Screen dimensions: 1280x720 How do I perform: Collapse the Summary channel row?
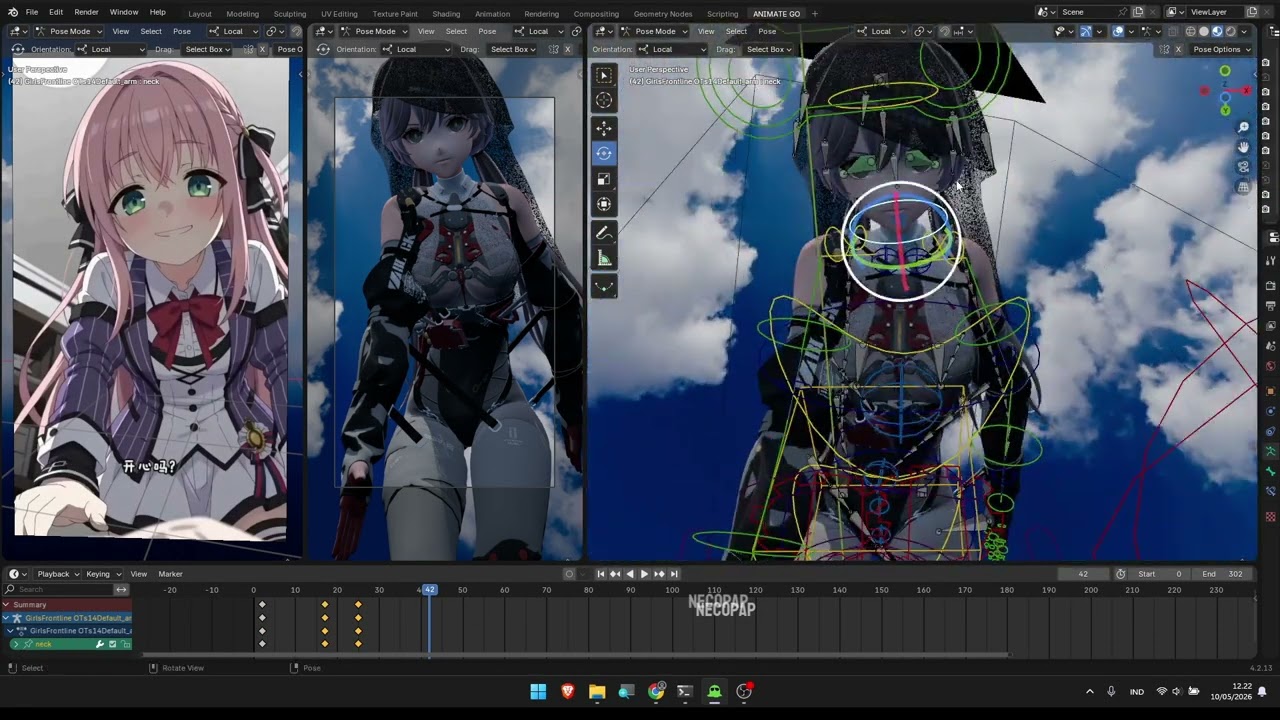click(6, 605)
